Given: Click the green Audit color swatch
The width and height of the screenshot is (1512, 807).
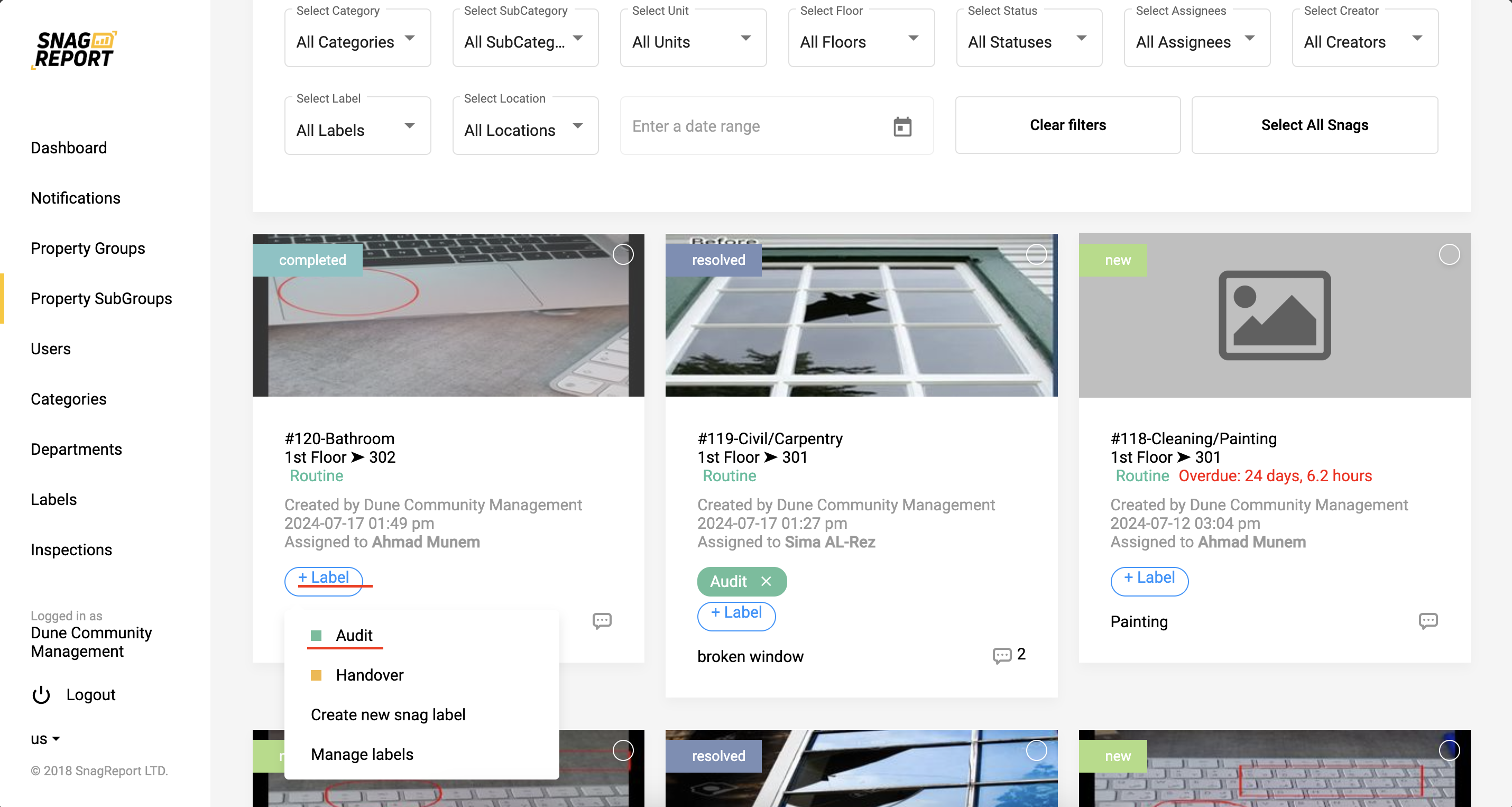Looking at the screenshot, I should pos(316,635).
